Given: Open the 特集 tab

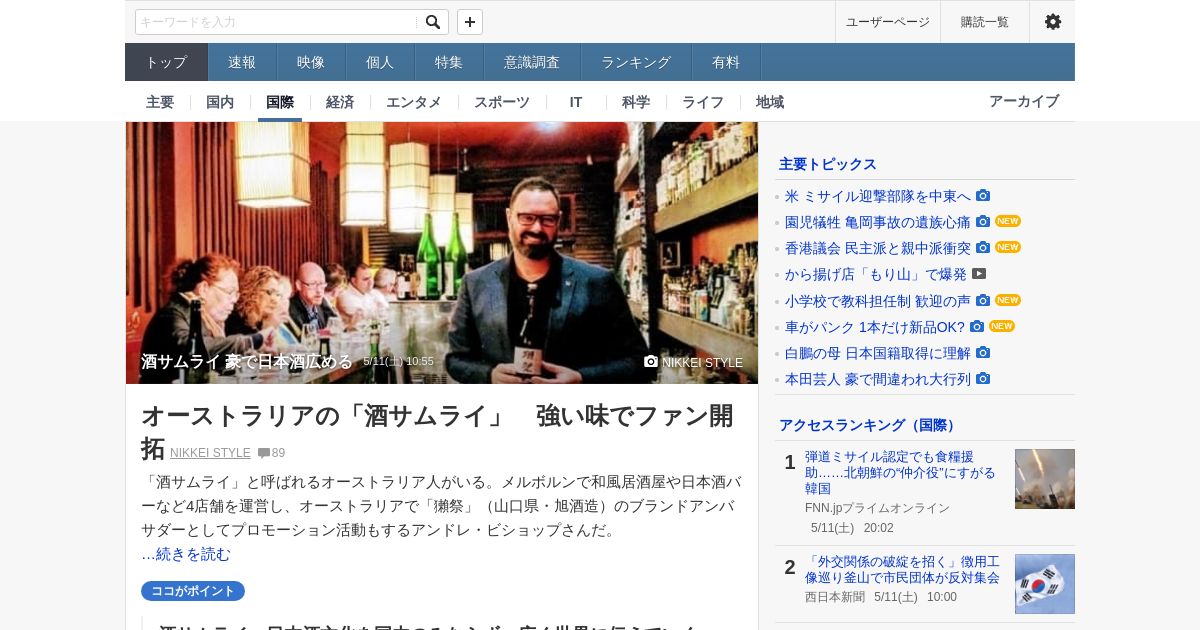Looking at the screenshot, I should [x=449, y=62].
